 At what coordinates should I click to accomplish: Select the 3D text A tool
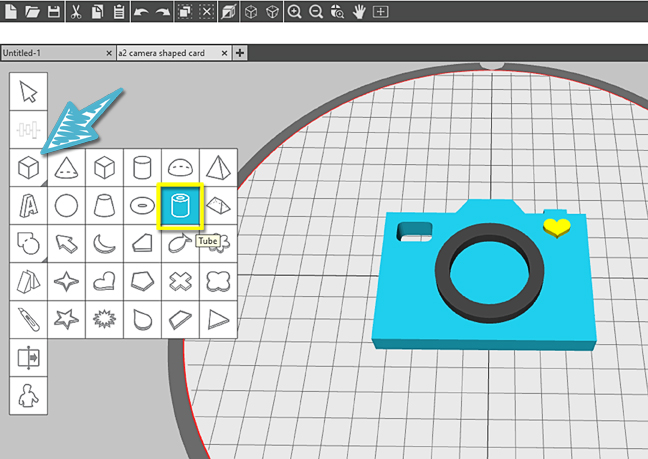(29, 206)
